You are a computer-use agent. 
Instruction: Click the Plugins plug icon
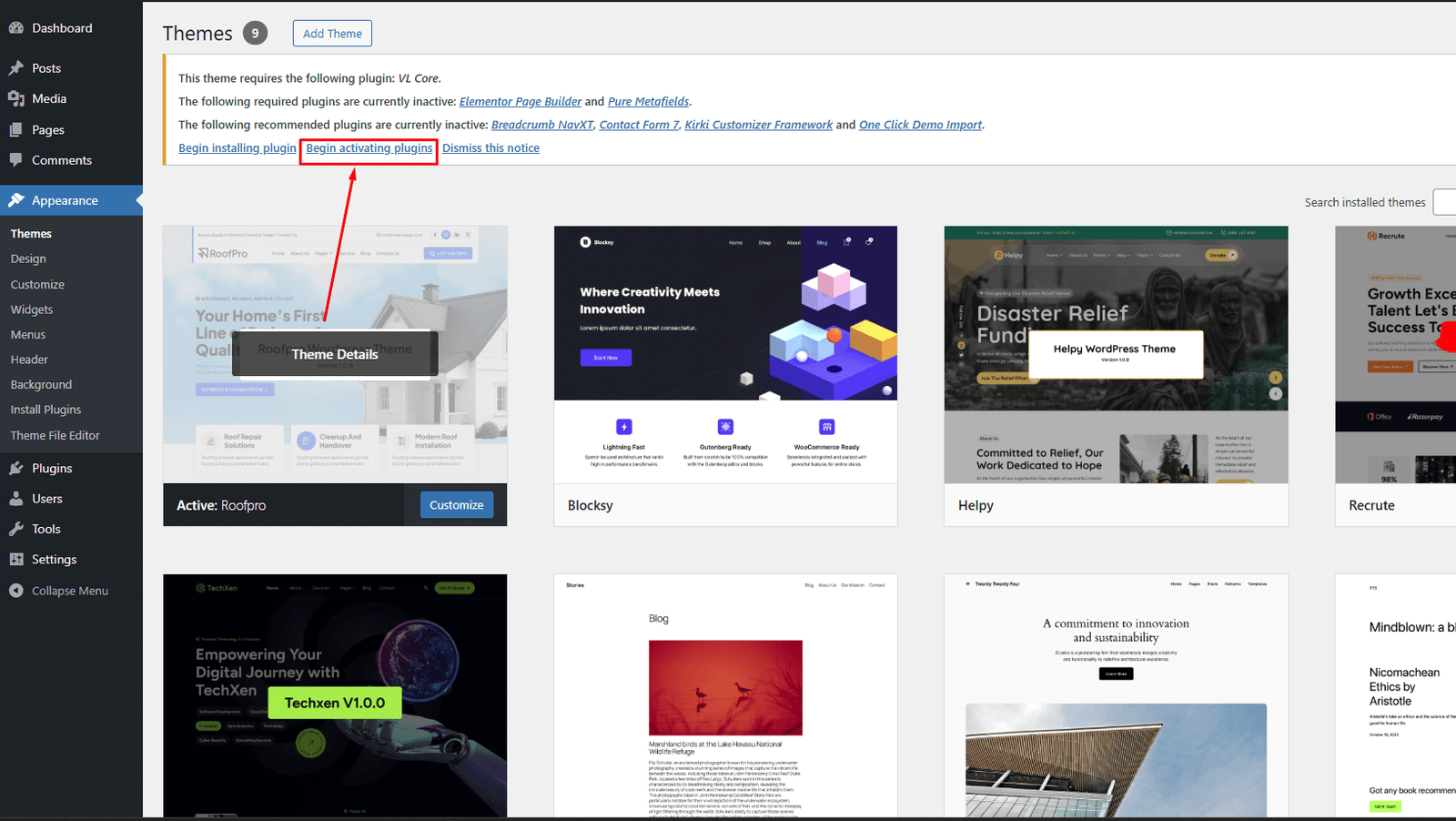point(15,468)
